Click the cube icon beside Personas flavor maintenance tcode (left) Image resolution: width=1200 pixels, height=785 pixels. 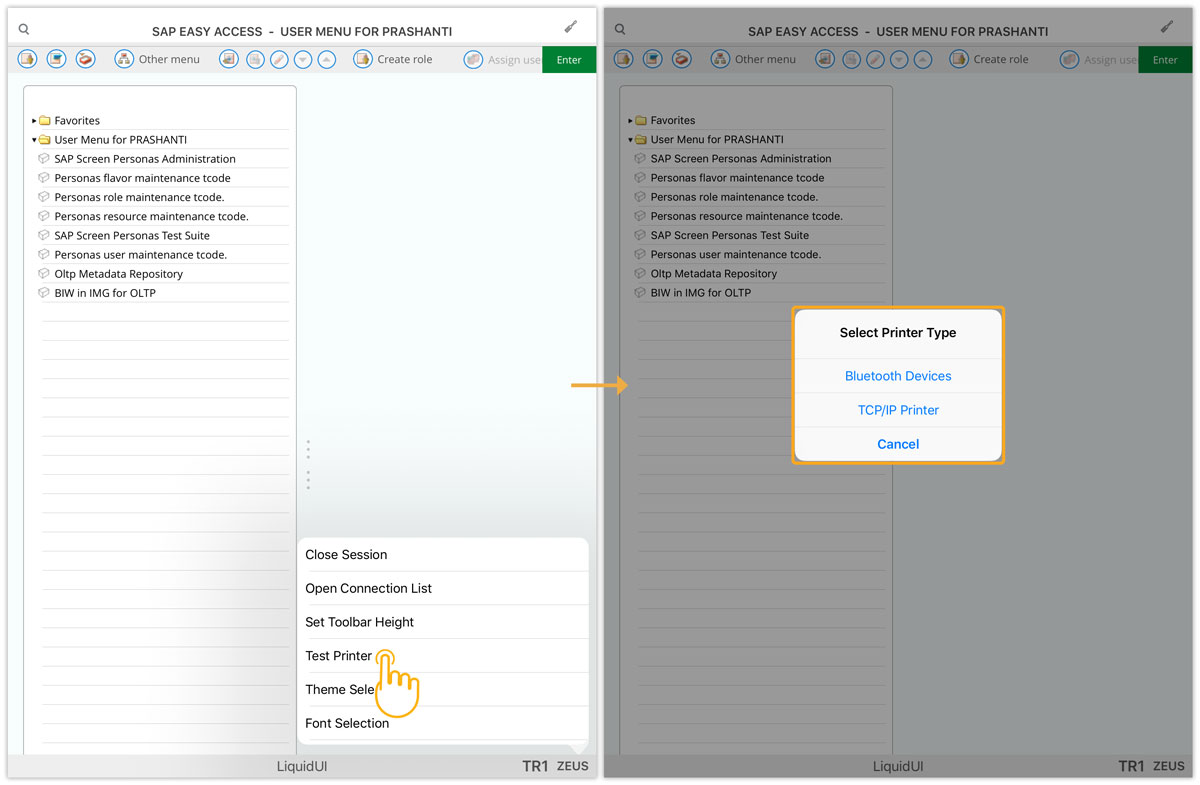click(44, 178)
